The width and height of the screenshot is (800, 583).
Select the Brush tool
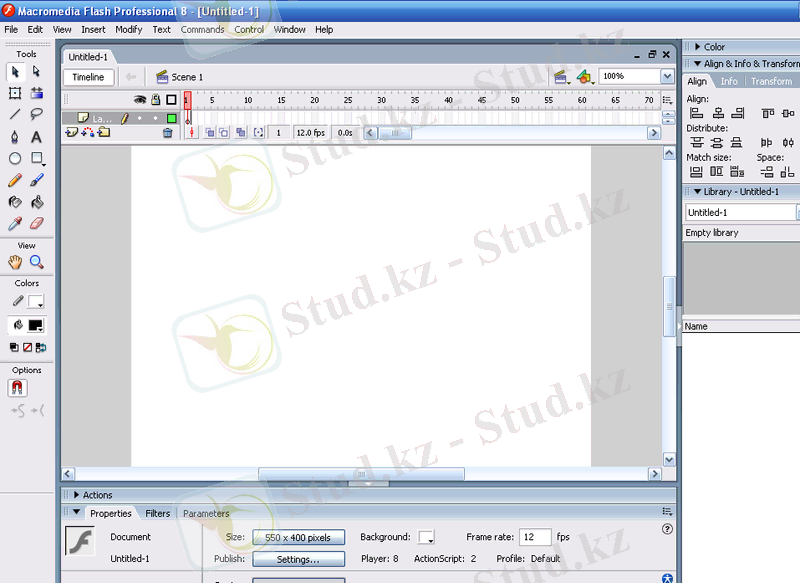[x=37, y=181]
